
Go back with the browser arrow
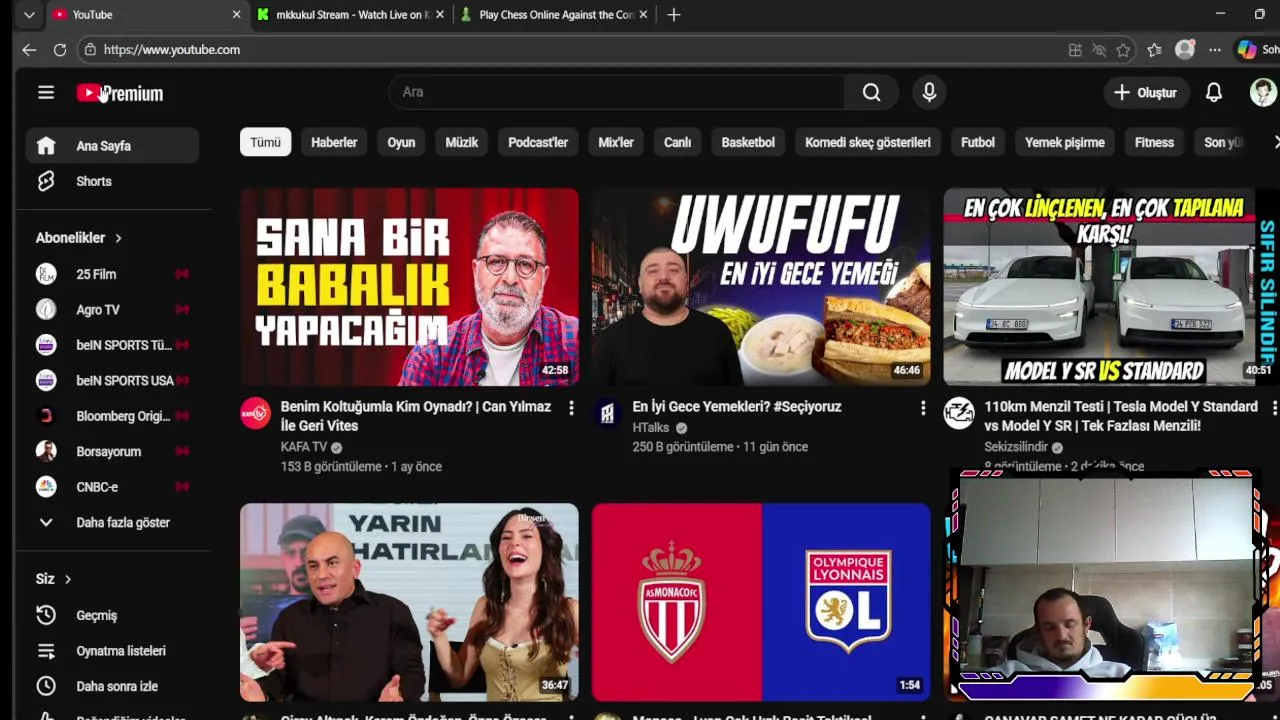coord(29,50)
